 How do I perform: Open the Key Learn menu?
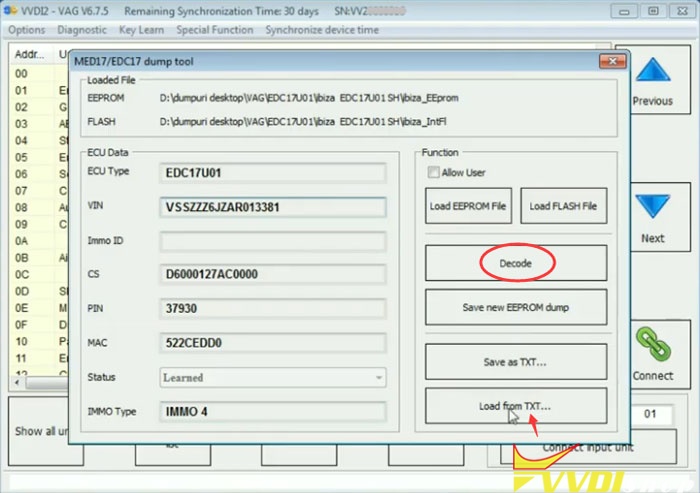pyautogui.click(x=142, y=30)
